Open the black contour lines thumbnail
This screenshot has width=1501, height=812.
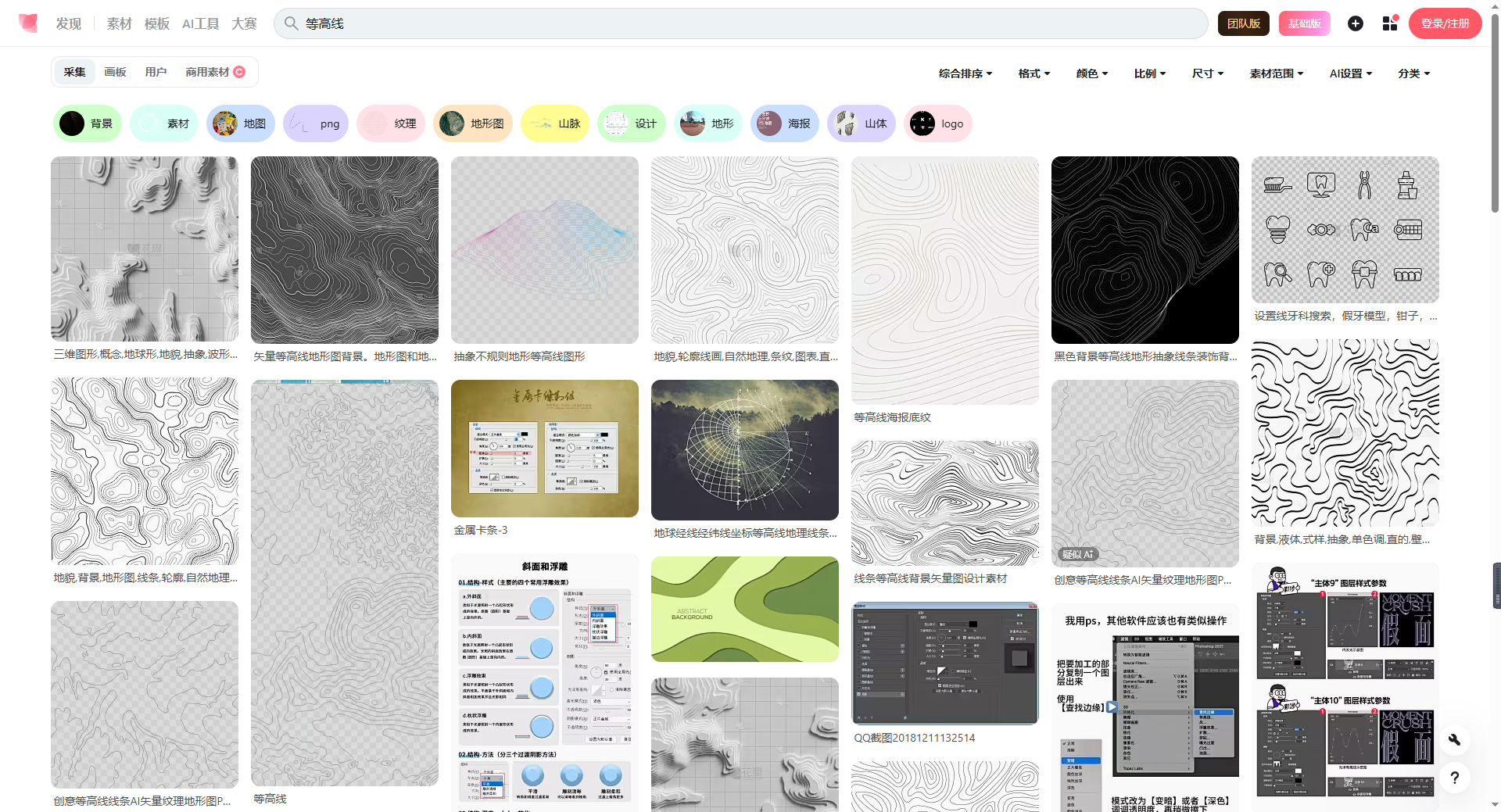point(1145,250)
